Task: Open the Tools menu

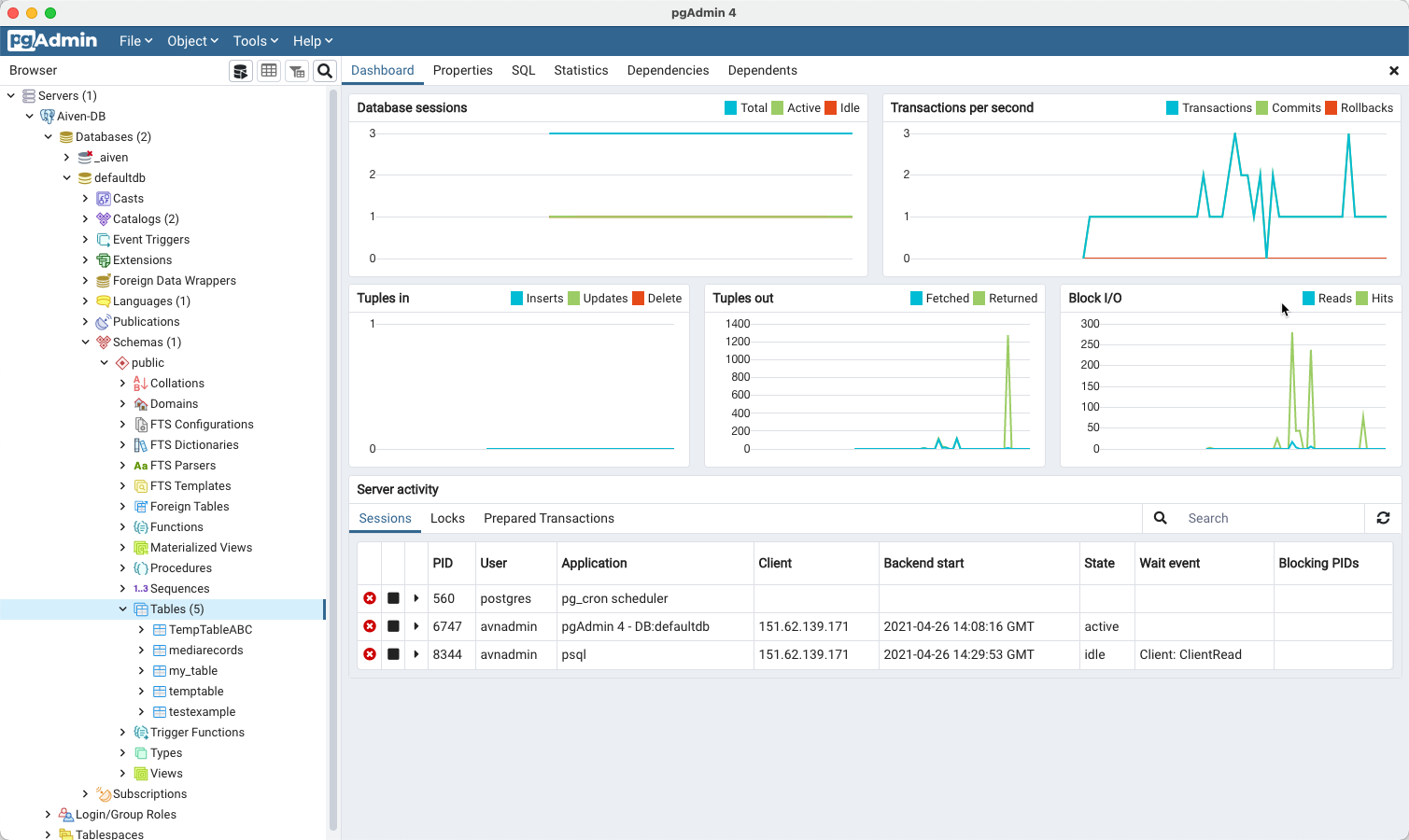Action: [x=254, y=40]
